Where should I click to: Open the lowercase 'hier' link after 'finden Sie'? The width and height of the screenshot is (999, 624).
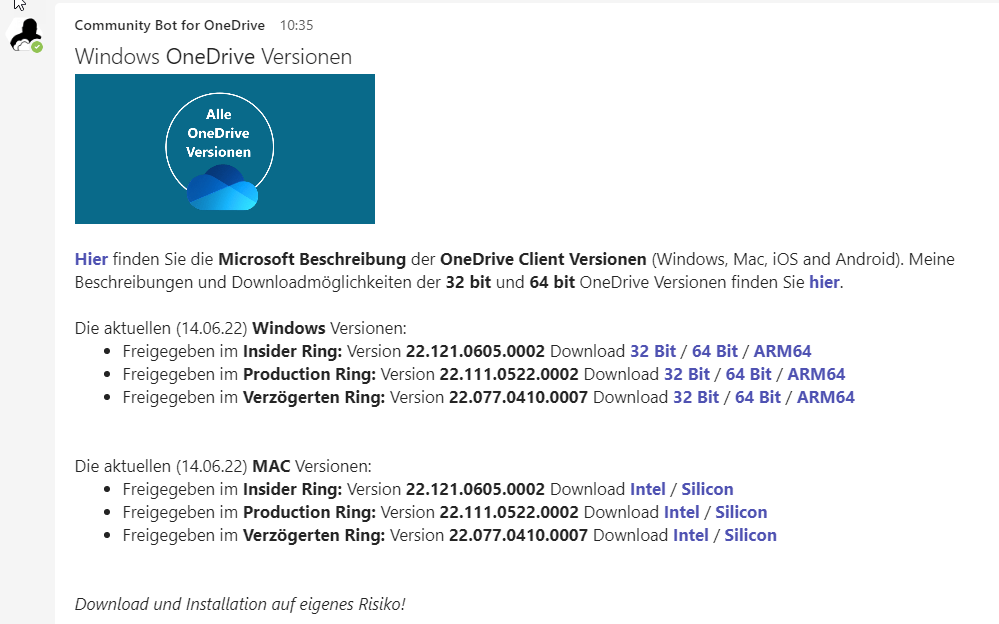point(824,282)
